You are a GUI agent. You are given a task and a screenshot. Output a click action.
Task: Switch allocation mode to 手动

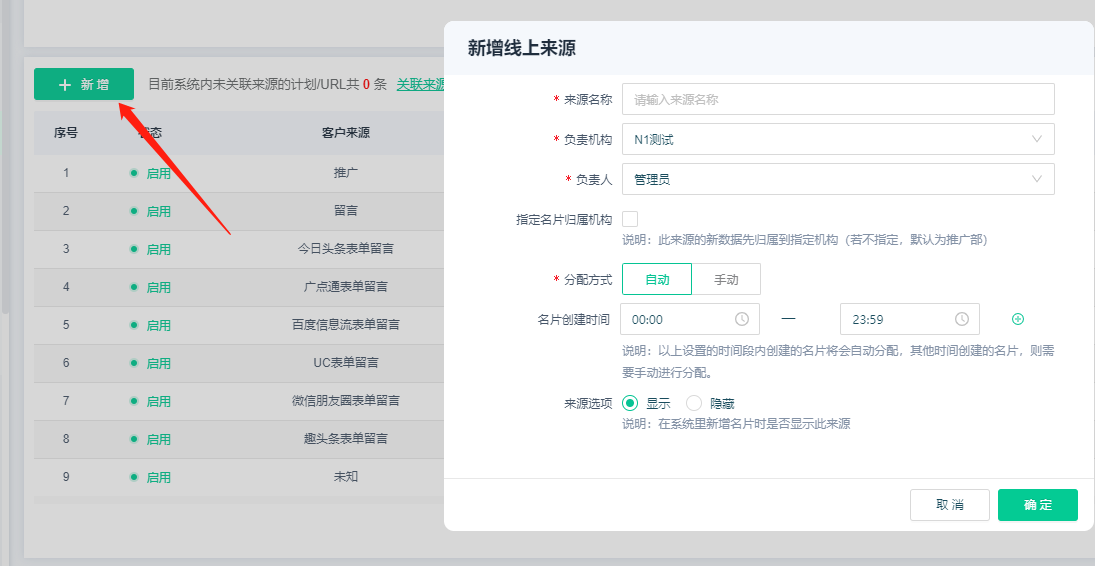(726, 279)
